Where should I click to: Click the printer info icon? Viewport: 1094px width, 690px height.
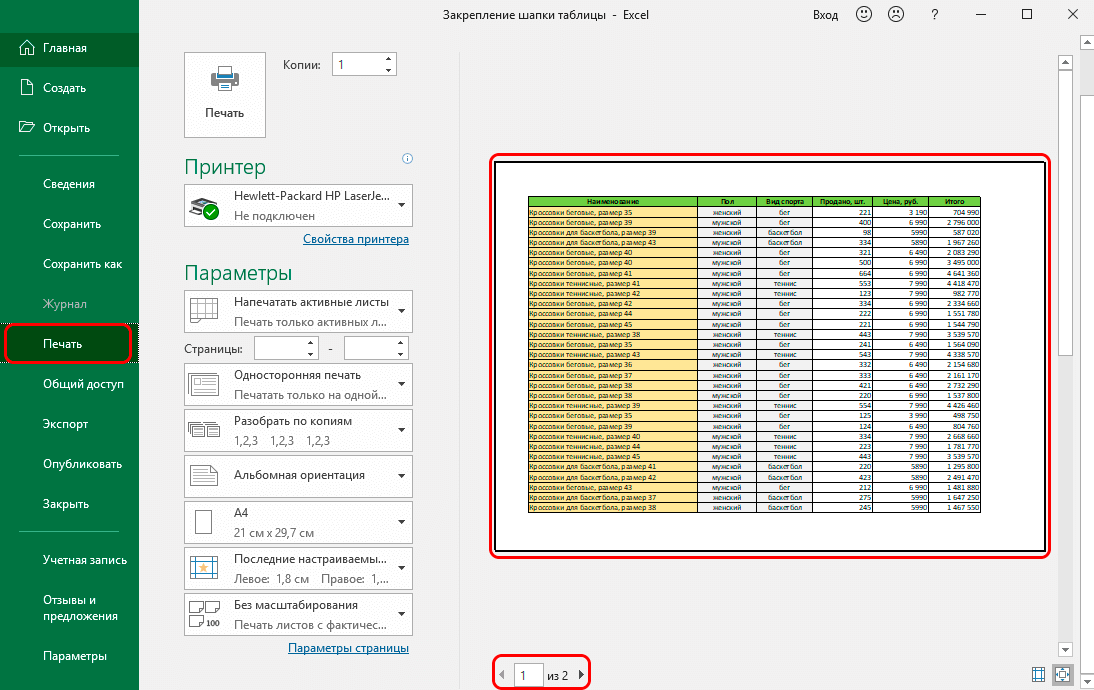click(407, 159)
